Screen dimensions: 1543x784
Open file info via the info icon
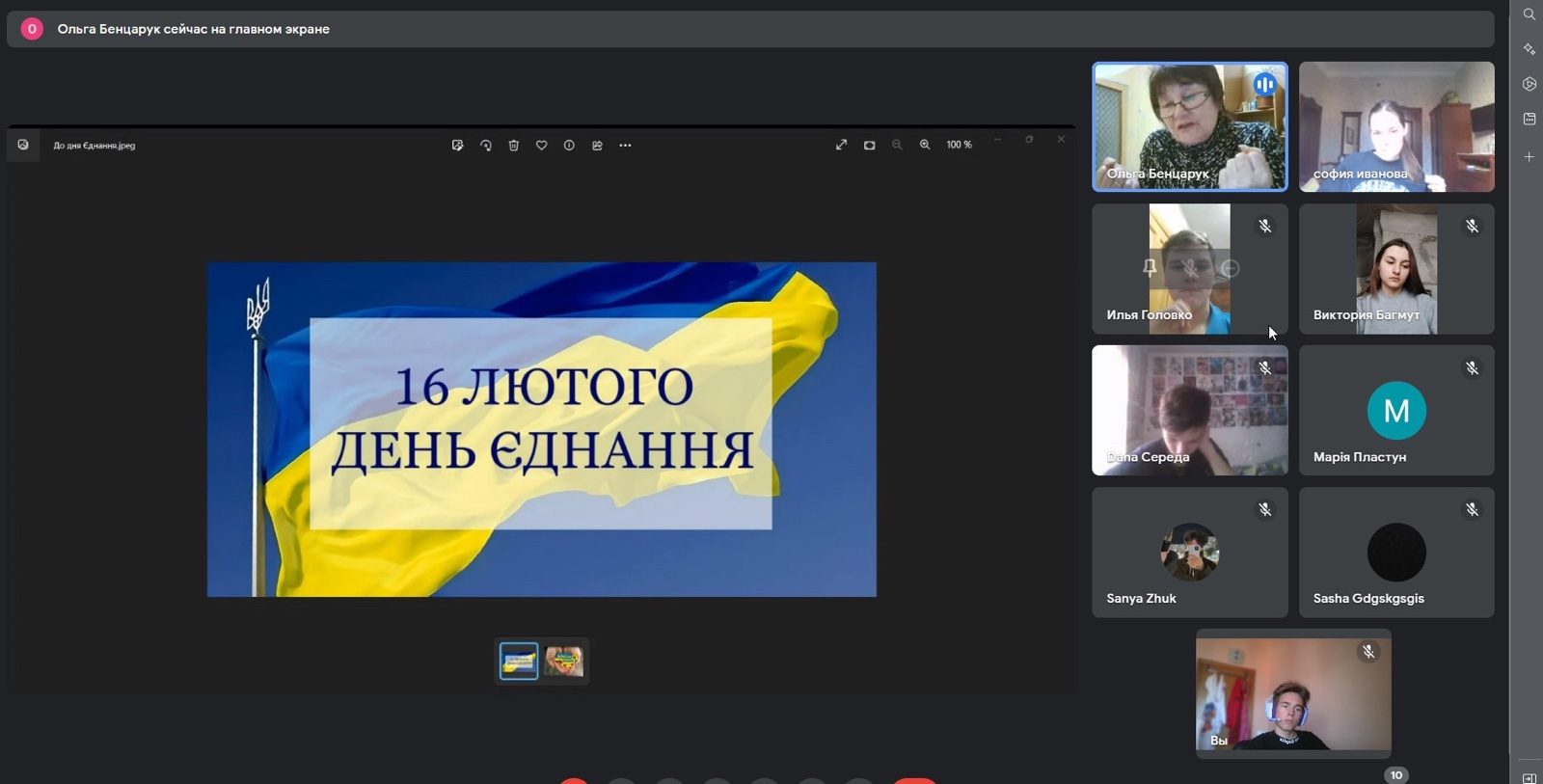(569, 146)
